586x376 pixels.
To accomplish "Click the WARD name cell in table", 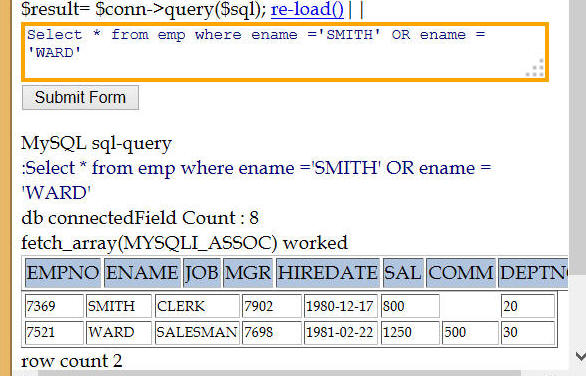I will click(119, 332).
